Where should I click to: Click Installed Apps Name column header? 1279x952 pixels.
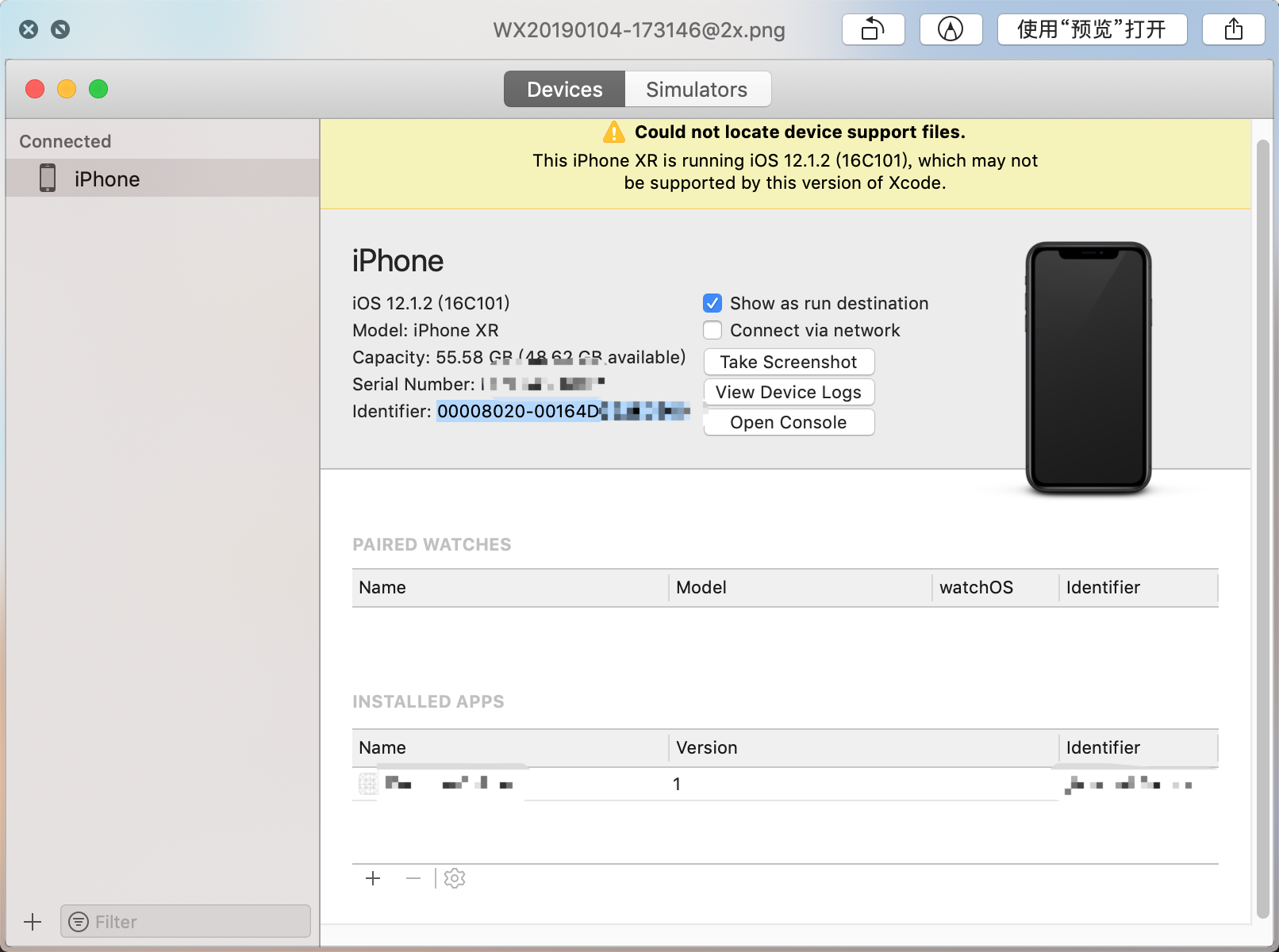click(x=509, y=748)
